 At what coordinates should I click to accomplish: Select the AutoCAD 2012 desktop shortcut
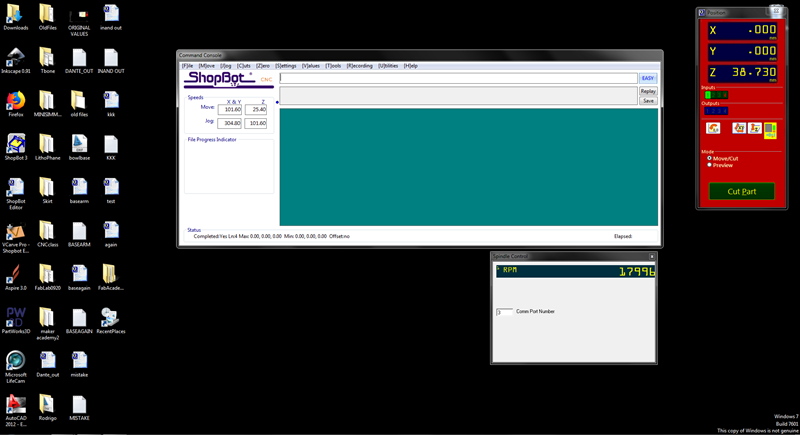(16, 411)
